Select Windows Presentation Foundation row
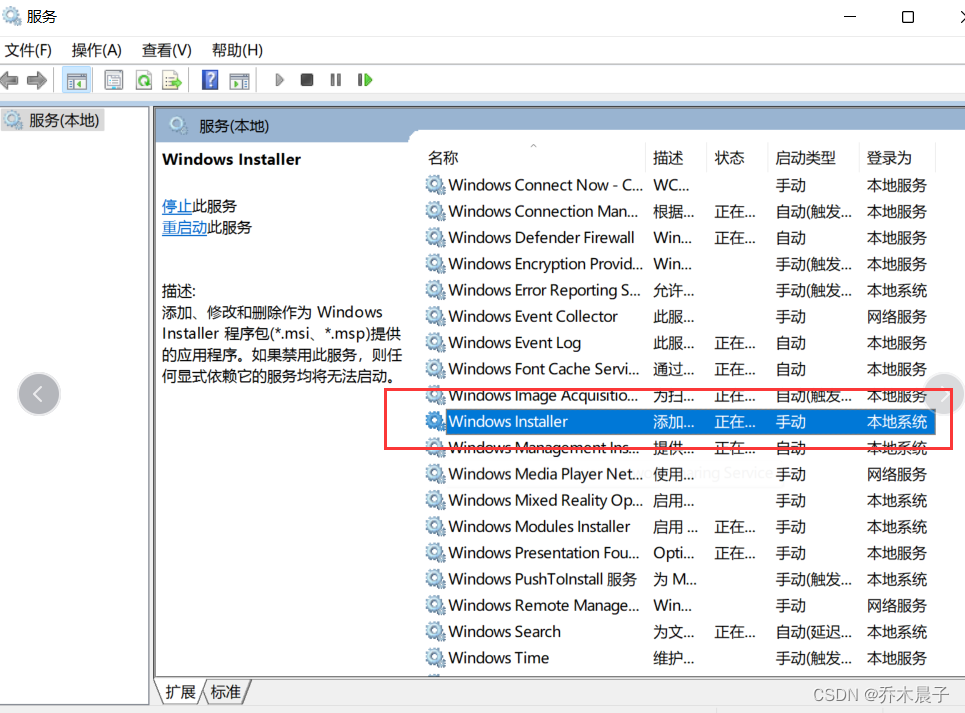This screenshot has width=965, height=713. click(679, 552)
